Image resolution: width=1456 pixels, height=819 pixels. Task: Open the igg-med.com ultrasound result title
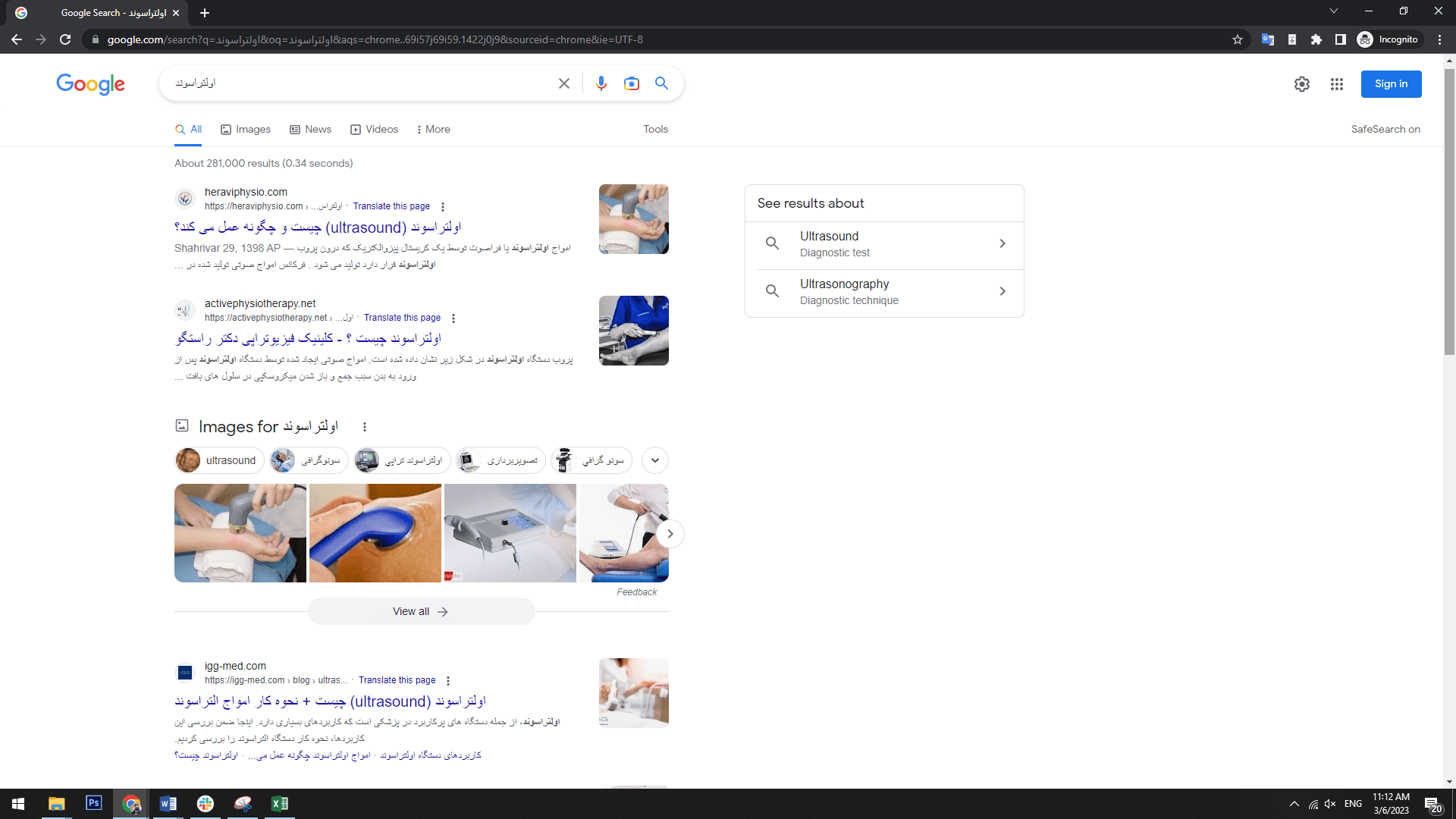[330, 701]
